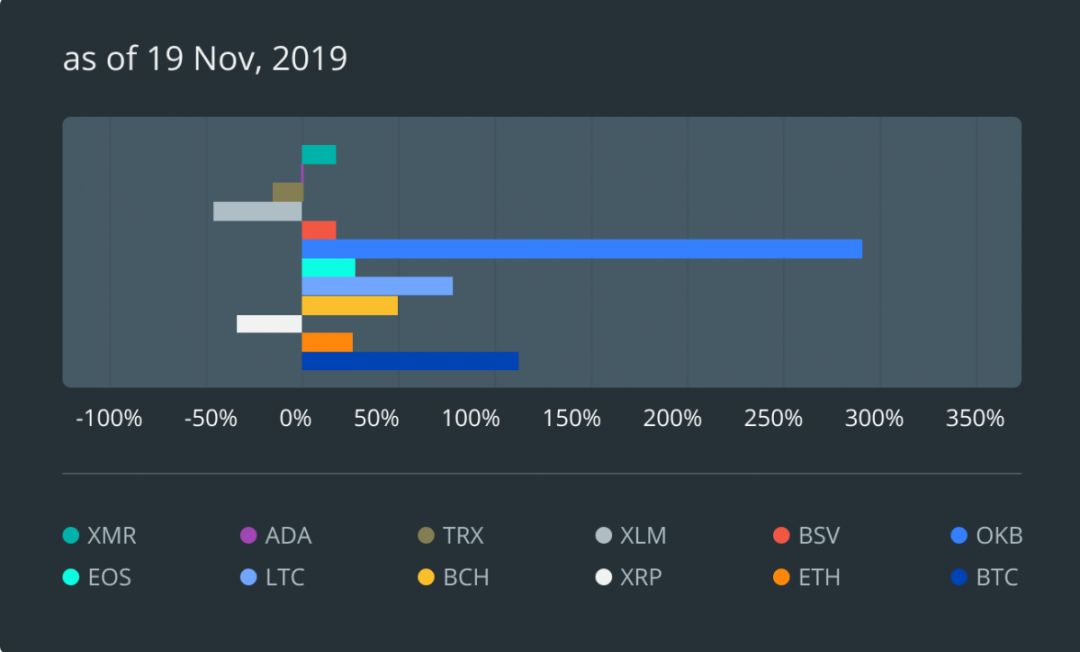Toggle LTC in the legend
1080x652 pixels.
coord(272,578)
